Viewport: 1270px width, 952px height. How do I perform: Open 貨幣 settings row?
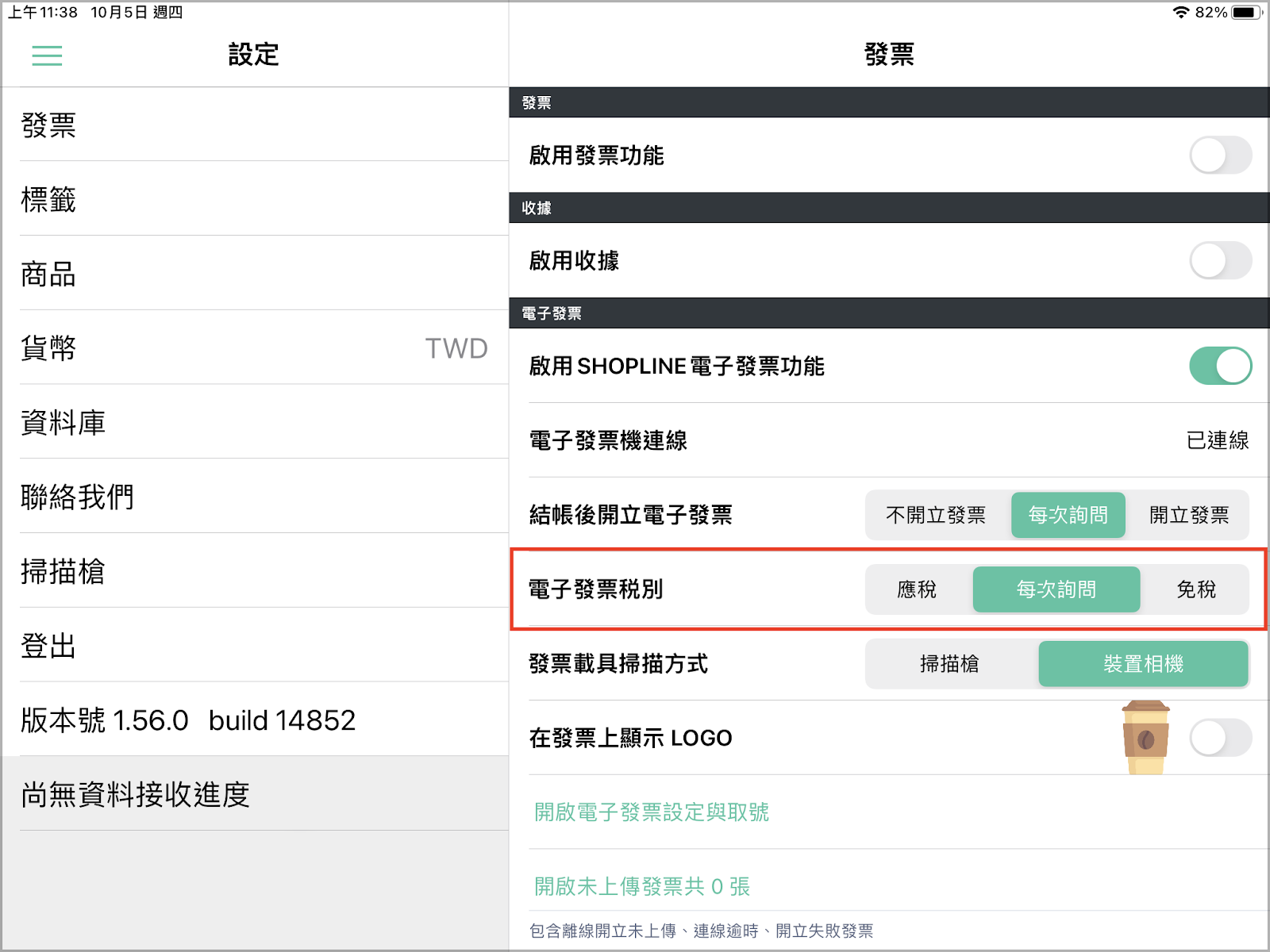coord(255,347)
